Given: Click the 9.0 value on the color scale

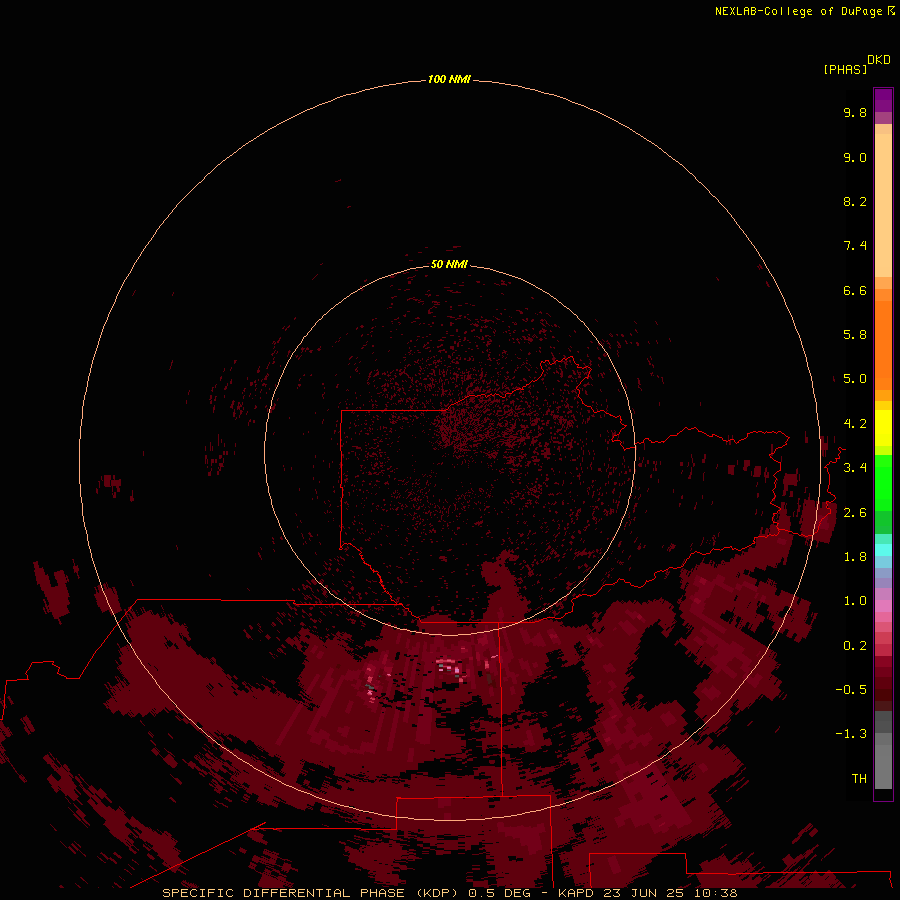Looking at the screenshot, I should pos(855,157).
